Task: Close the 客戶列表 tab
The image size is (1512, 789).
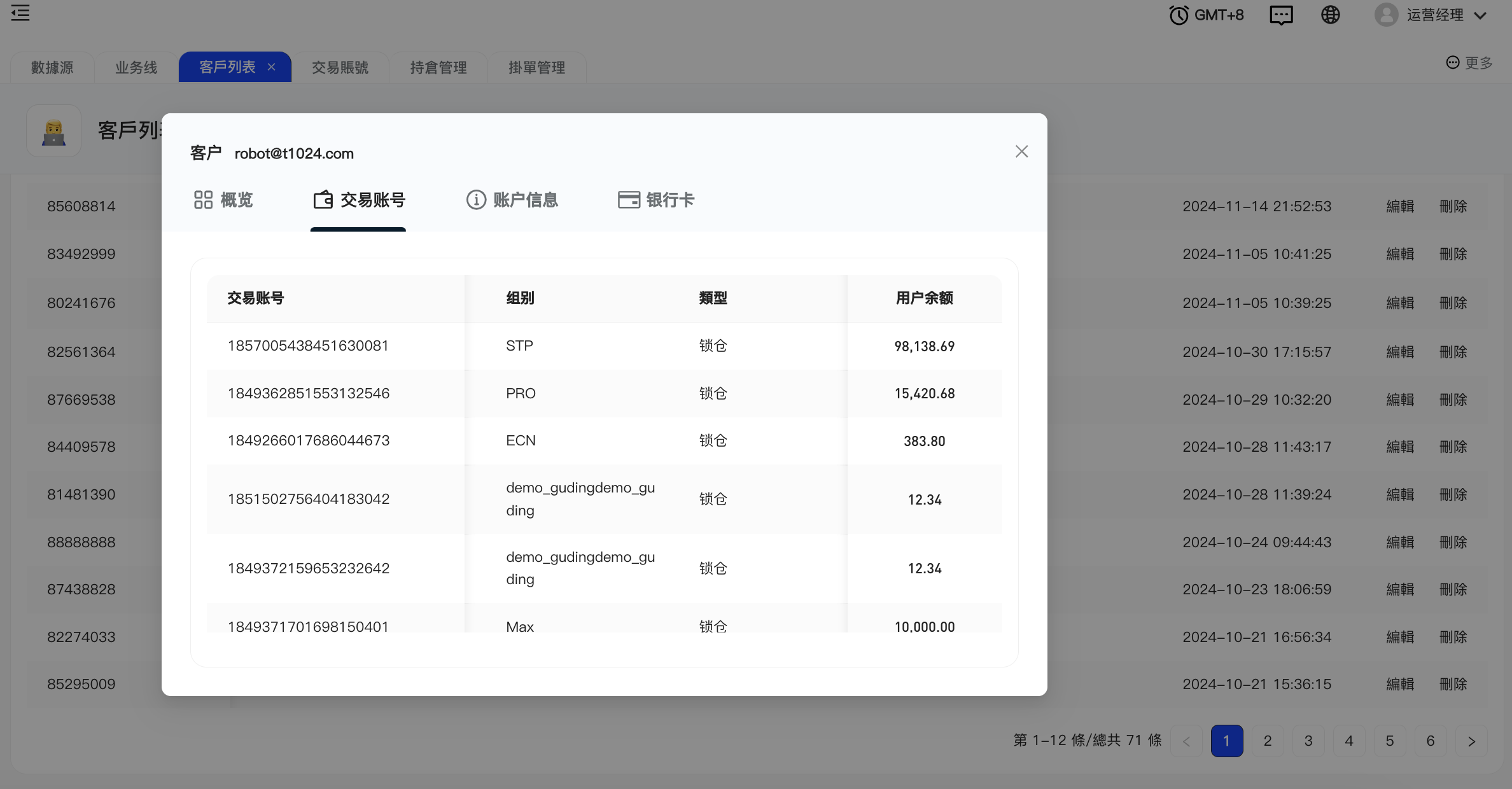Action: (x=272, y=67)
